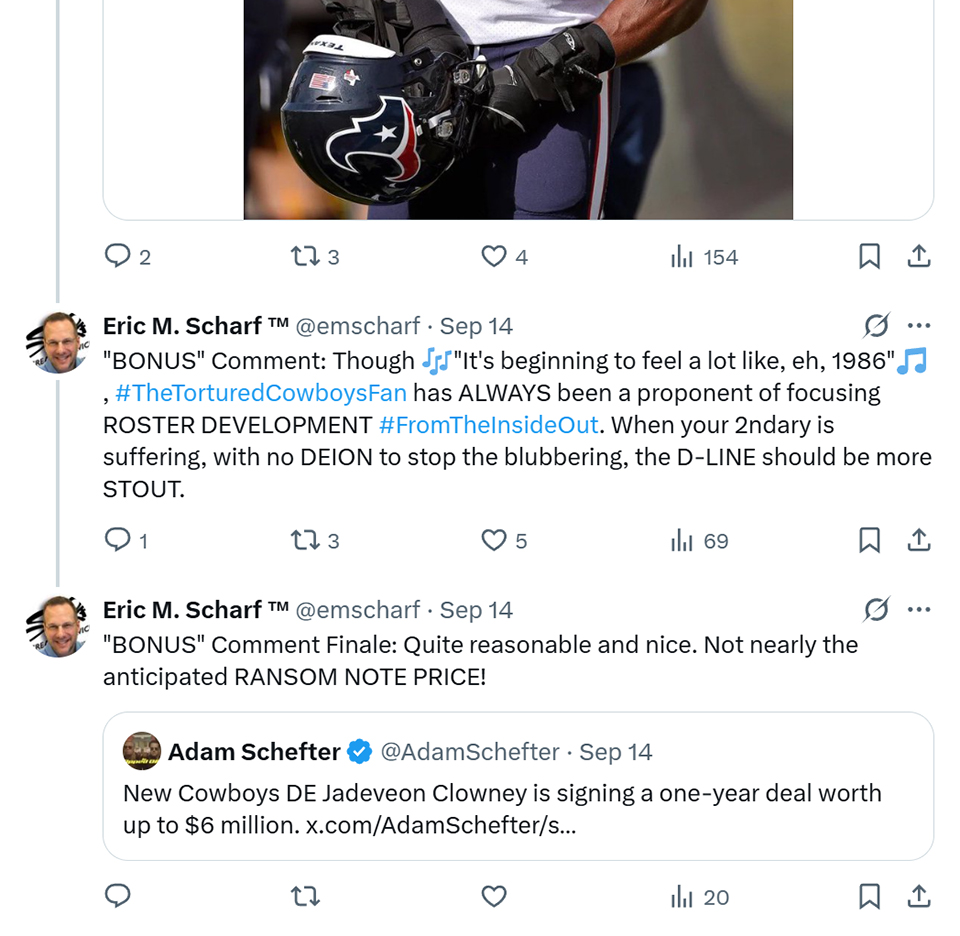The image size is (960, 936).
Task: Repost the Texans helmet photo tweet
Action: click(x=304, y=257)
